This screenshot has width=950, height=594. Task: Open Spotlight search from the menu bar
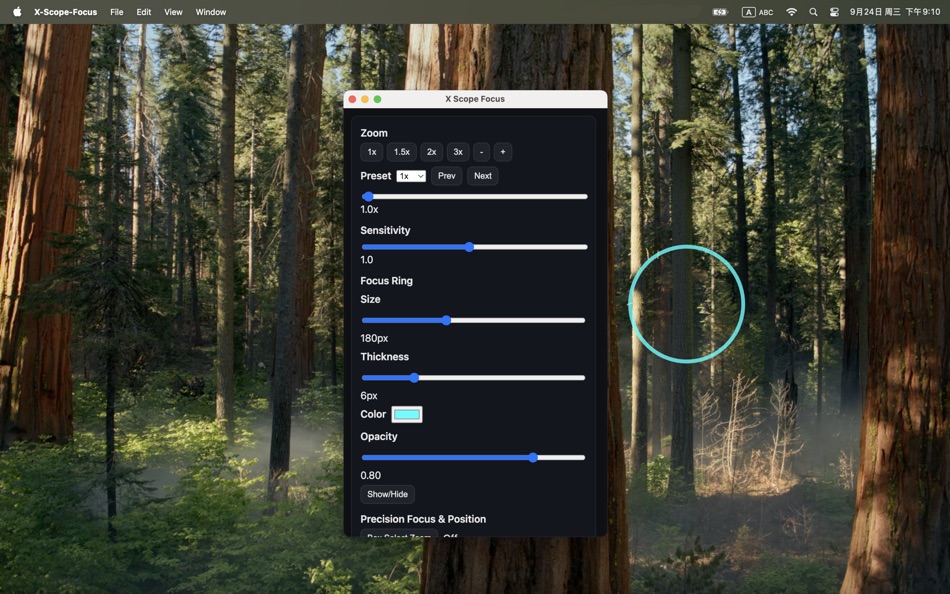tap(813, 11)
